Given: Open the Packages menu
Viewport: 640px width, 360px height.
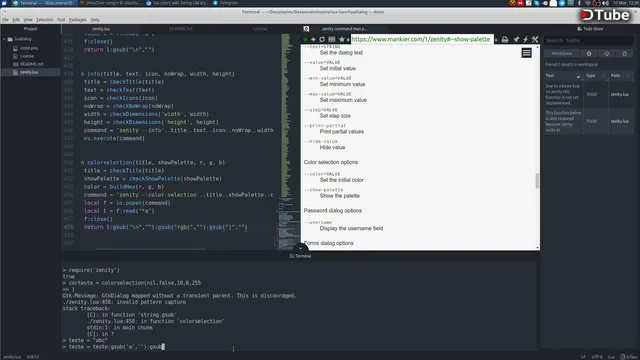Looking at the screenshot, I should point(78,20).
